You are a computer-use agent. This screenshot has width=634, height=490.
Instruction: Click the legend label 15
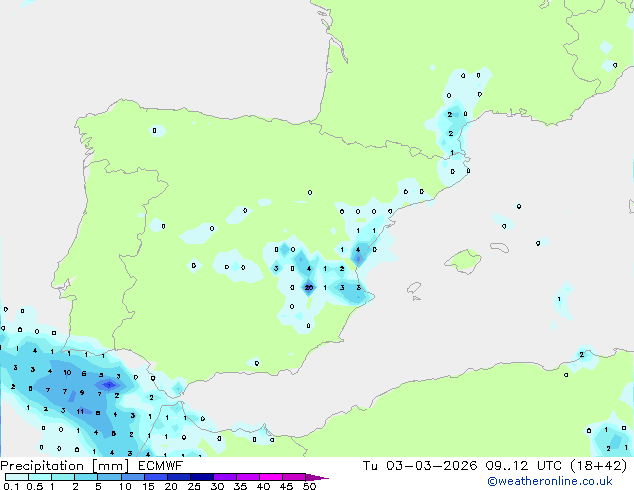[x=148, y=486]
